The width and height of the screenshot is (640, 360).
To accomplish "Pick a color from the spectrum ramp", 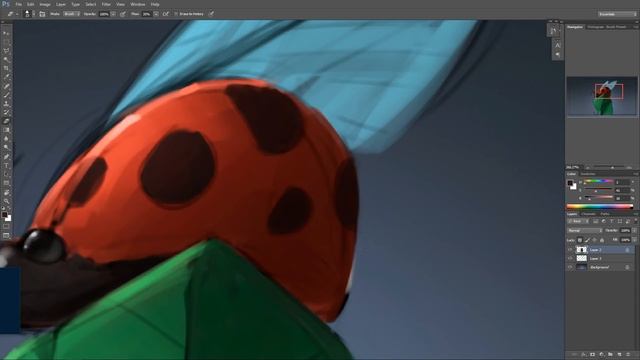I will (x=600, y=206).
